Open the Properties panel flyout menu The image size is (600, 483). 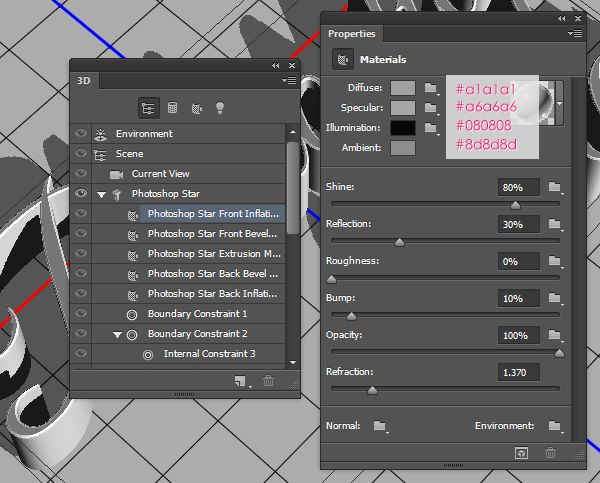click(575, 33)
